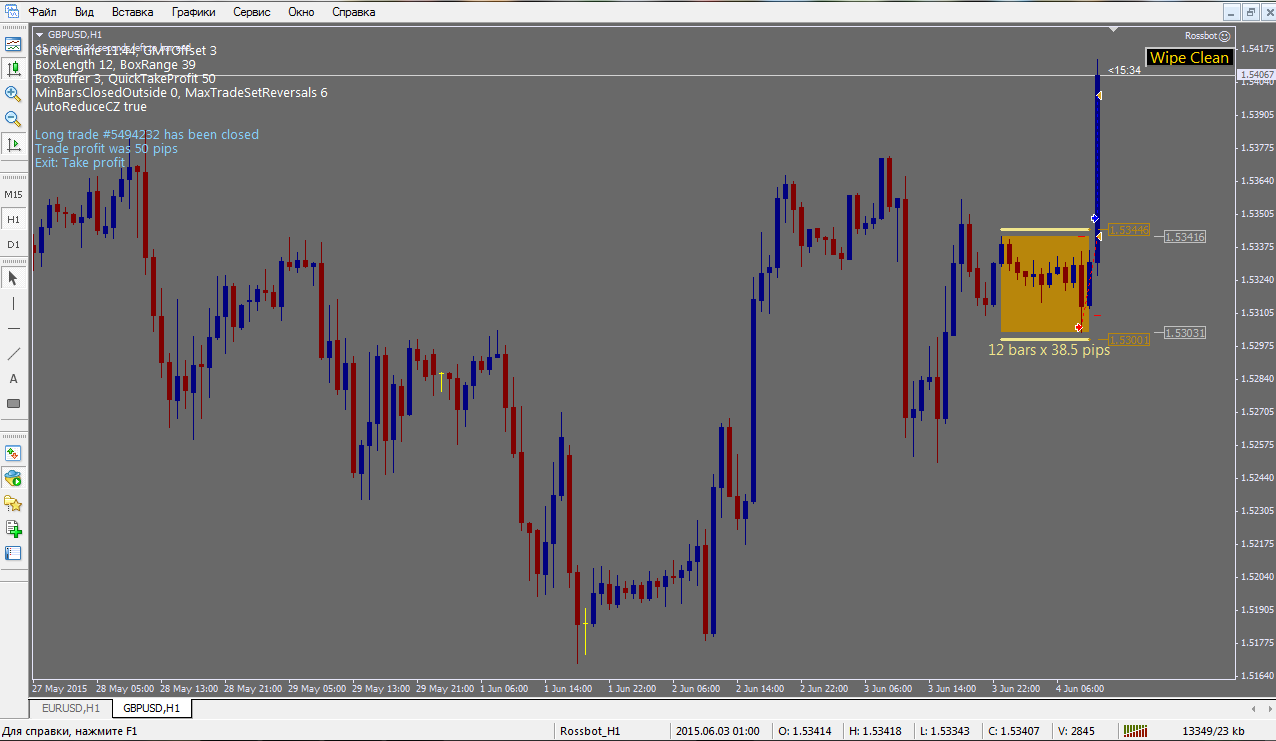The width and height of the screenshot is (1276, 741).
Task: Open the Вставка menu
Action: (x=133, y=12)
